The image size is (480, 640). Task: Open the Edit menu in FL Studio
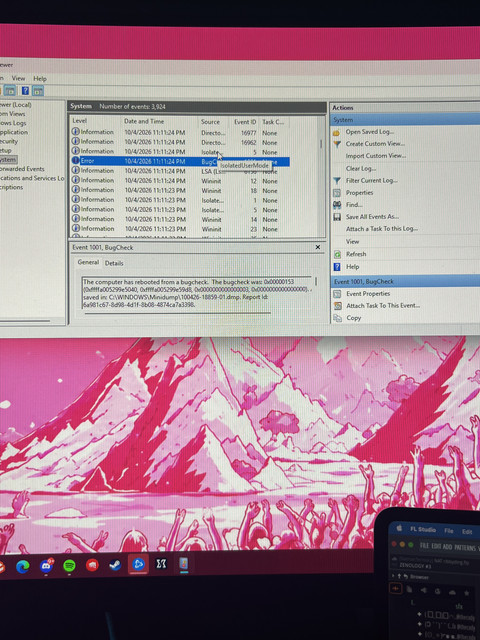pyautogui.click(x=467, y=532)
